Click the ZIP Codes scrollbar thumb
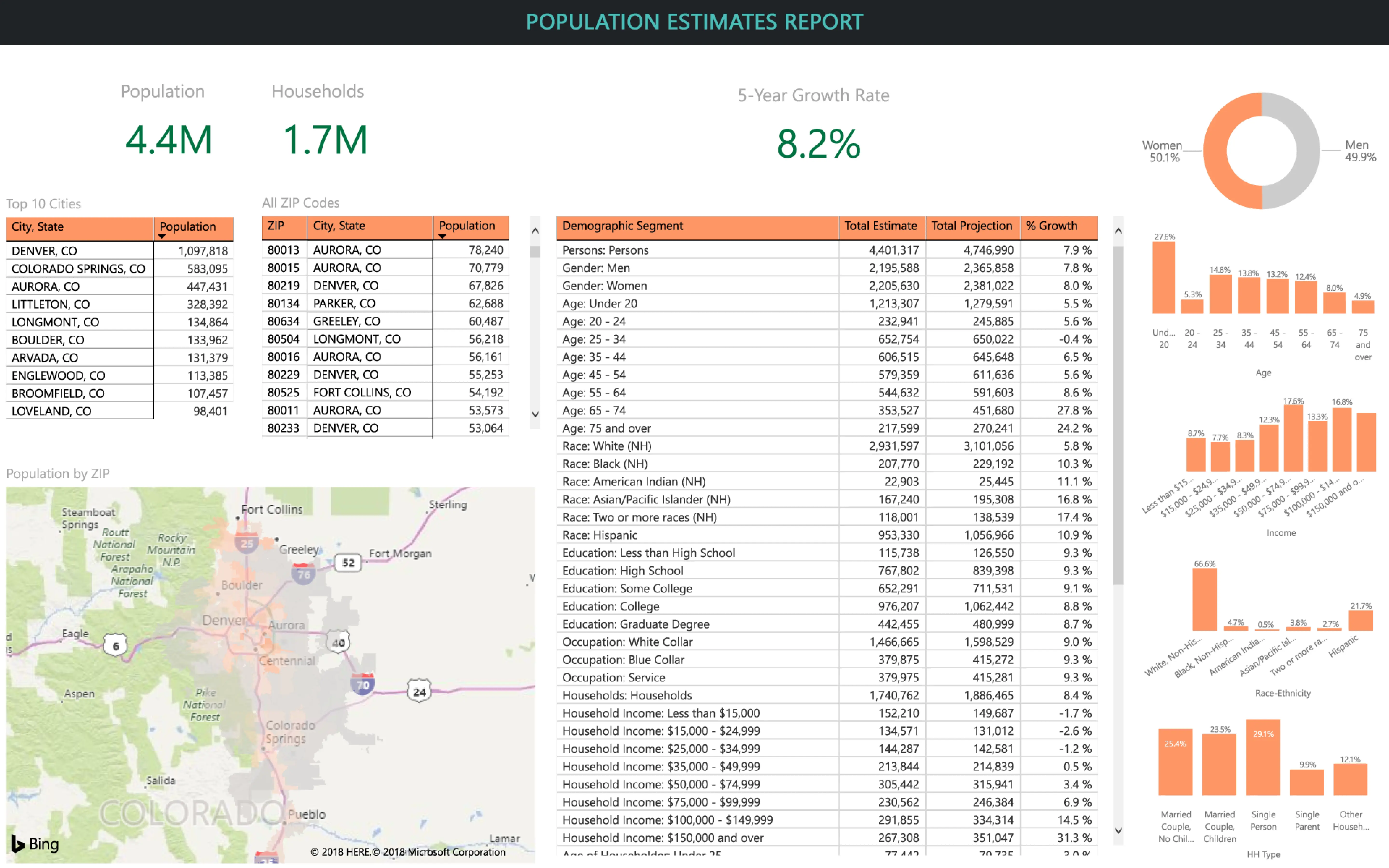1389x868 pixels. click(535, 251)
